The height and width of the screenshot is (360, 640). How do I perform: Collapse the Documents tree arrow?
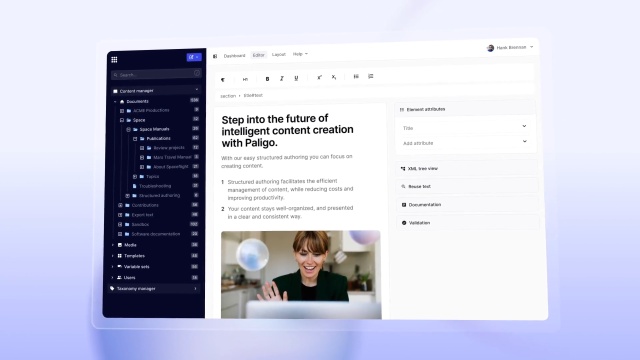[115, 101]
